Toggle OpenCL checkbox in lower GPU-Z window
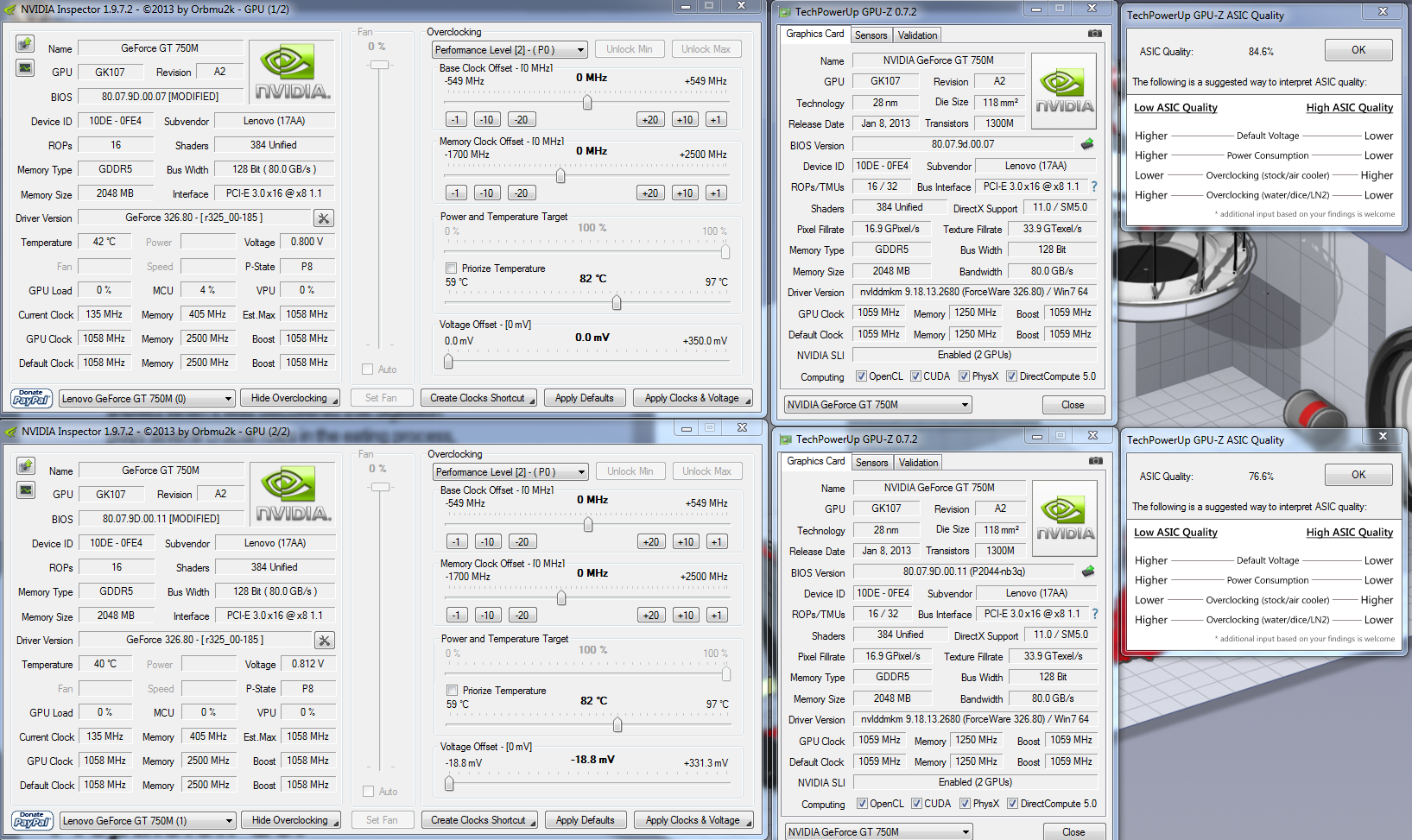Screen dimensions: 1412x840 (x=862, y=804)
